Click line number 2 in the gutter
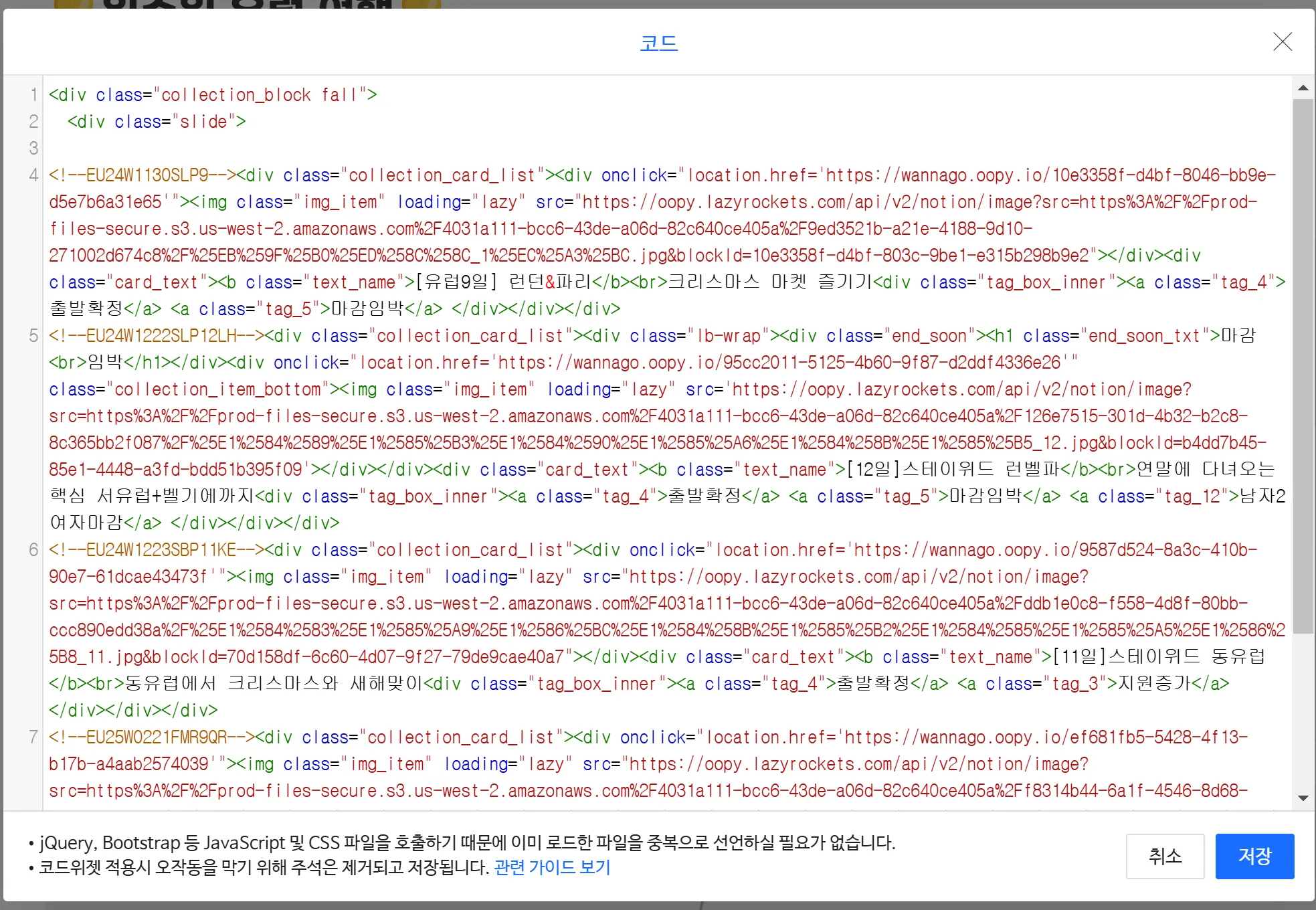1316x910 pixels. click(33, 122)
